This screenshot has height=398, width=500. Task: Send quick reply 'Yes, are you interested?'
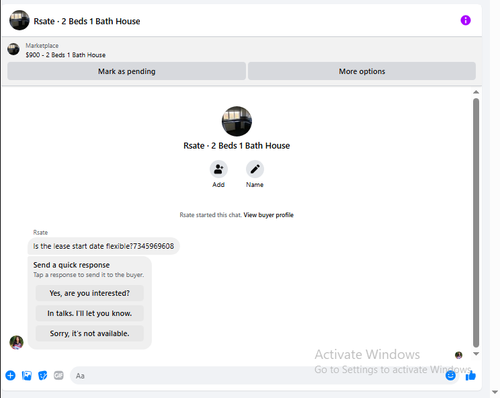(90, 293)
